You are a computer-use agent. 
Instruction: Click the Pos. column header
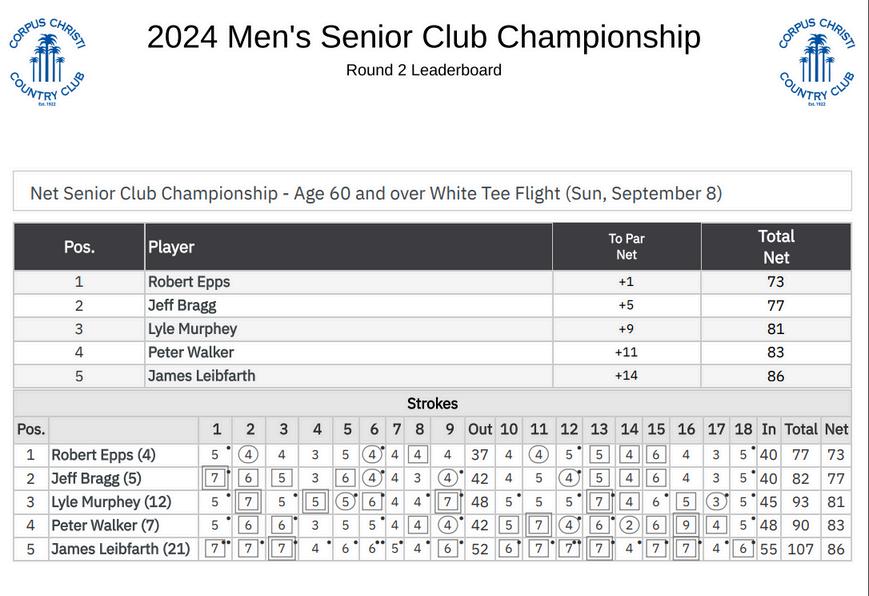click(x=79, y=247)
